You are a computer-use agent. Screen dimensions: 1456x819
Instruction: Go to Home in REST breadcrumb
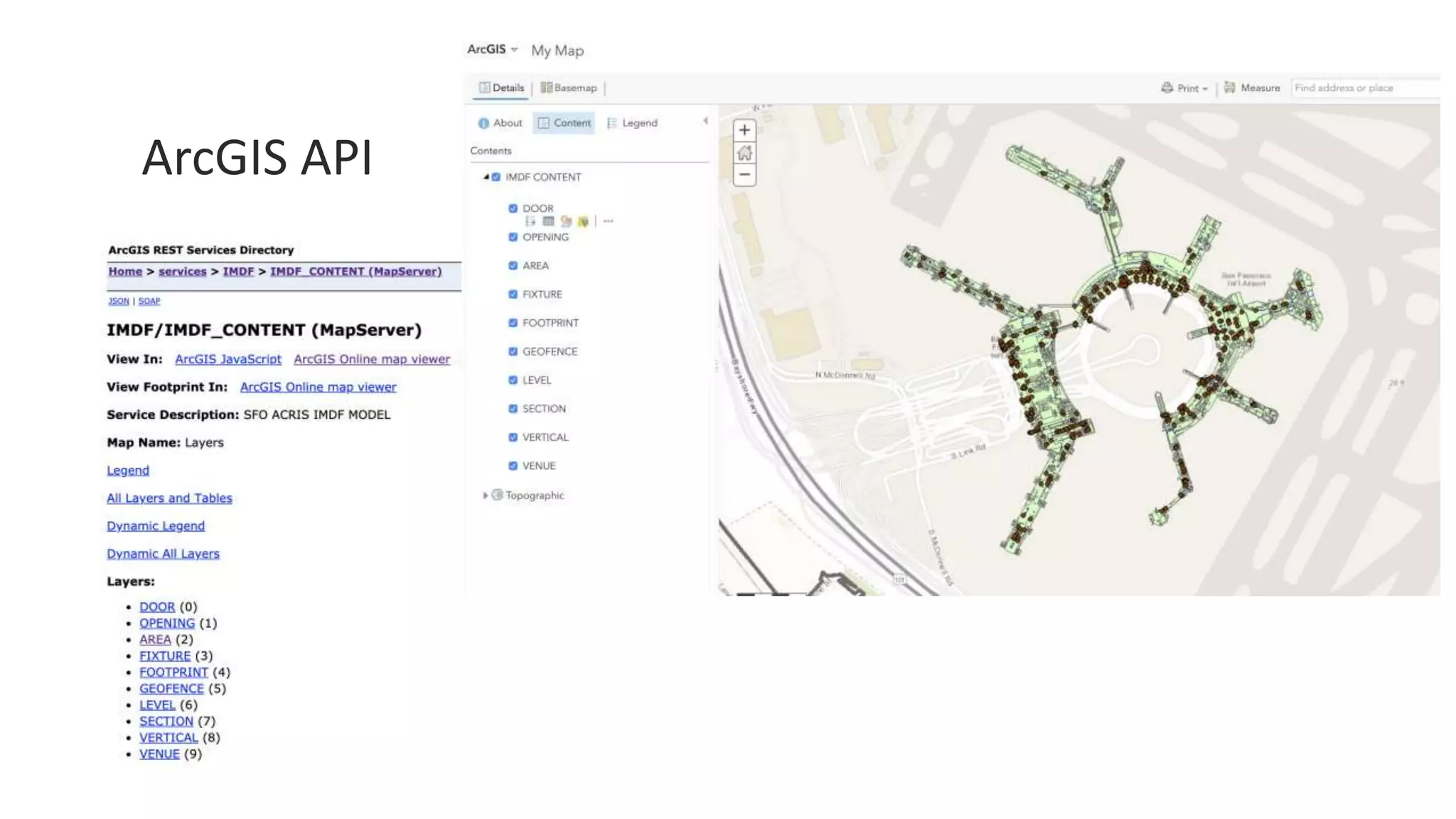125,272
